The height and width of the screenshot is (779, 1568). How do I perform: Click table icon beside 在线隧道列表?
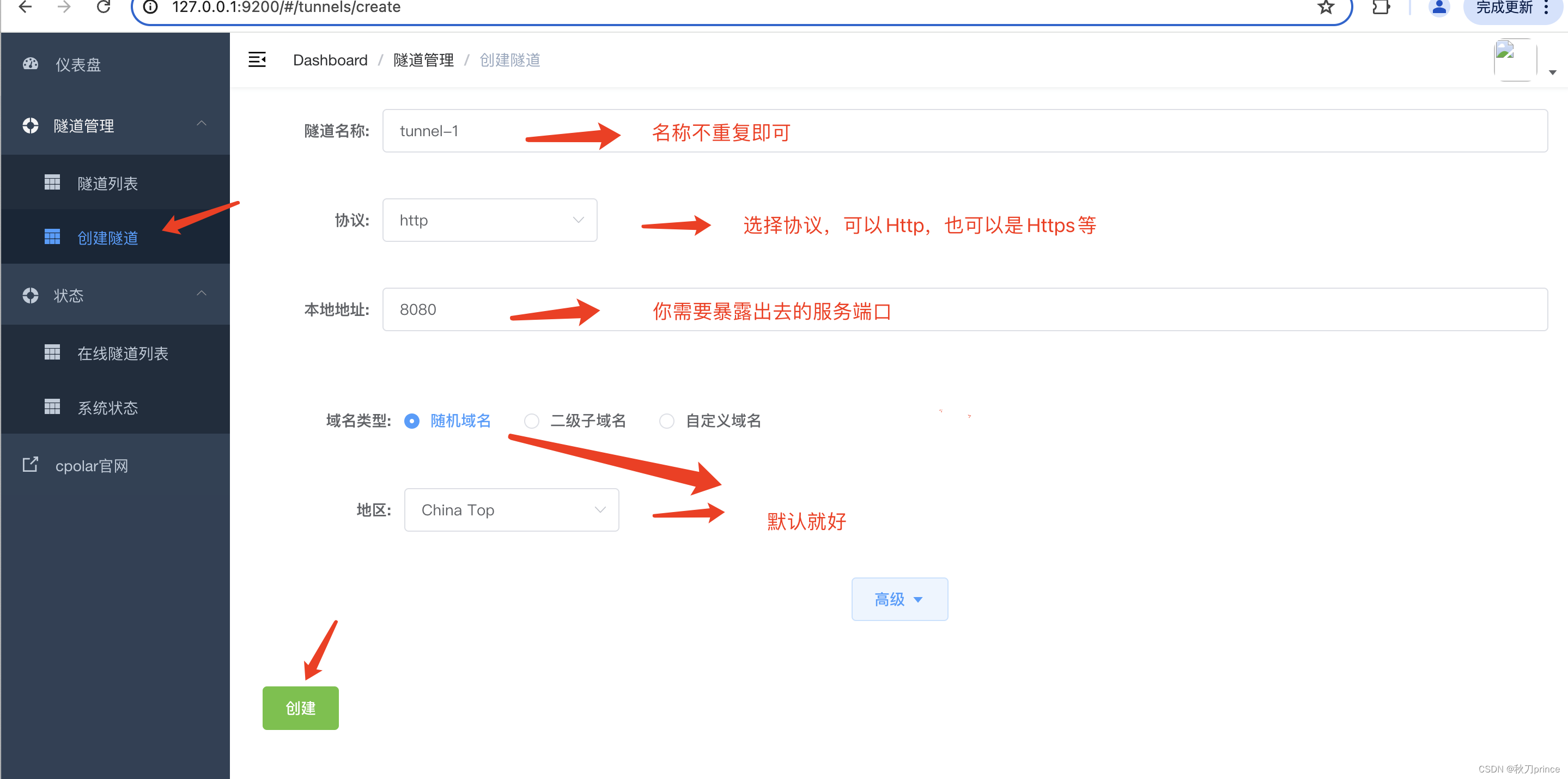pyautogui.click(x=52, y=352)
